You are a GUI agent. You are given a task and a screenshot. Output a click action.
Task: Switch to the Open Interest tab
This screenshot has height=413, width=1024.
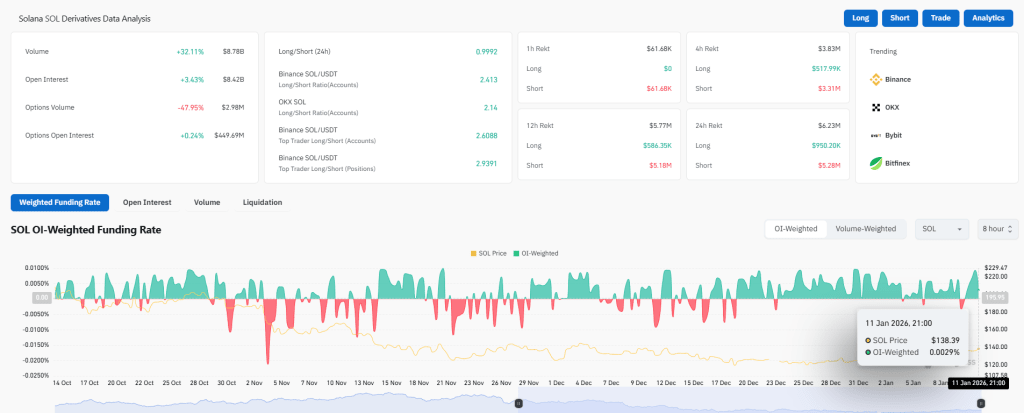coord(147,203)
